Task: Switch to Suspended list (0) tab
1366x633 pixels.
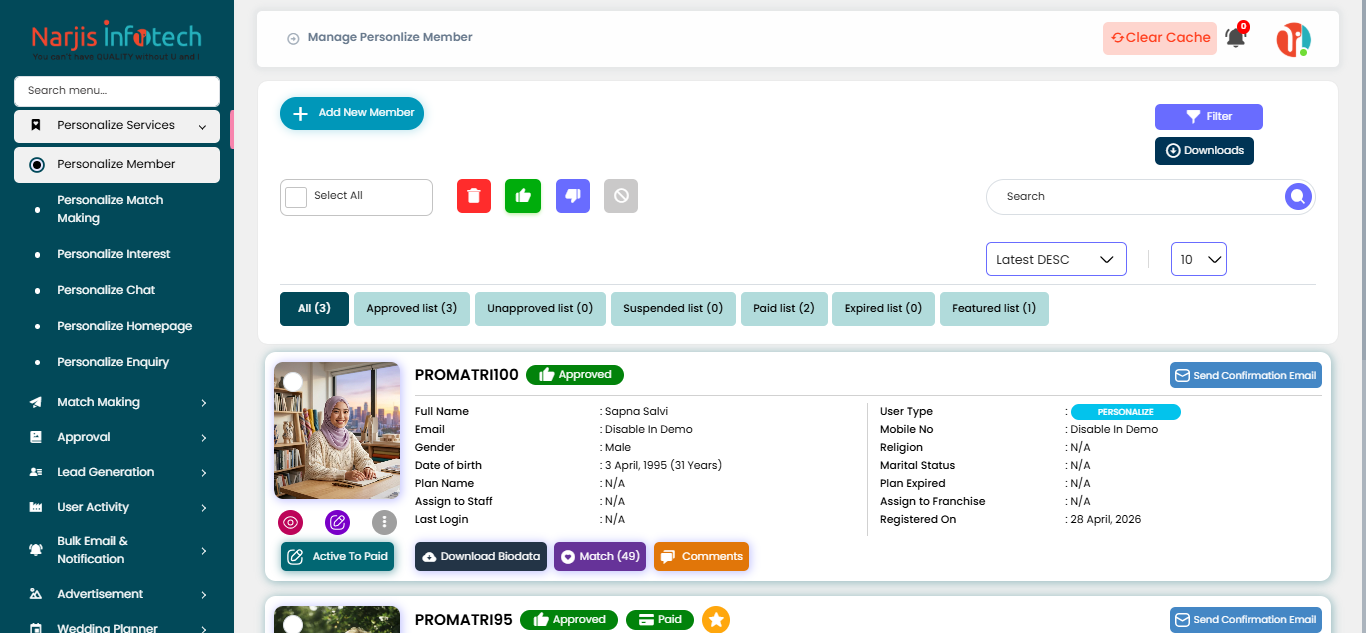Action: click(673, 309)
